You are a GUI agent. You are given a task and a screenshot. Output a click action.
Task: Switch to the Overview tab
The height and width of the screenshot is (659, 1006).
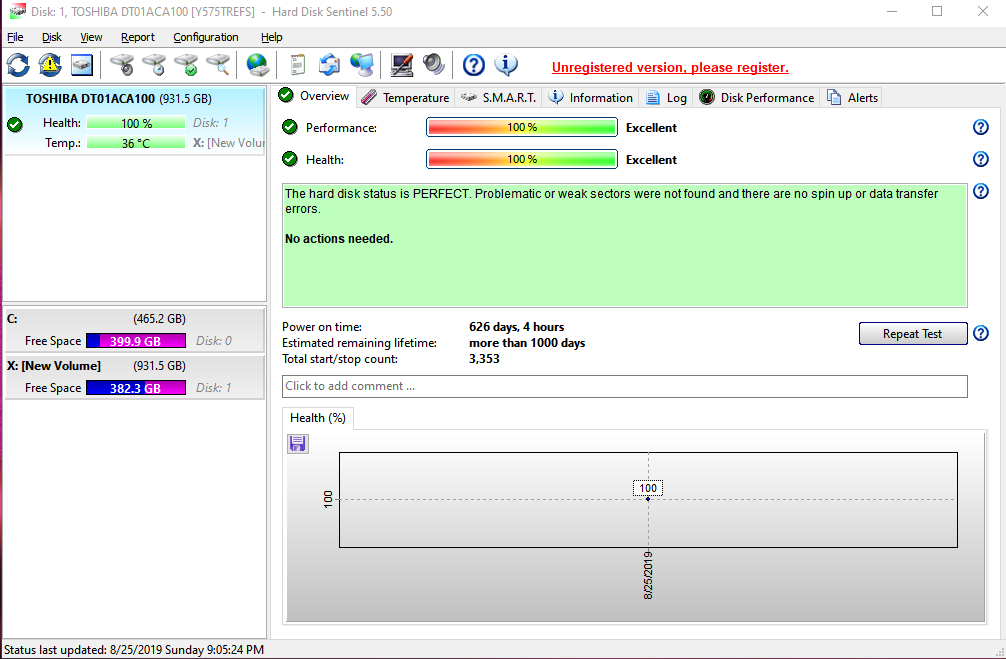point(314,96)
